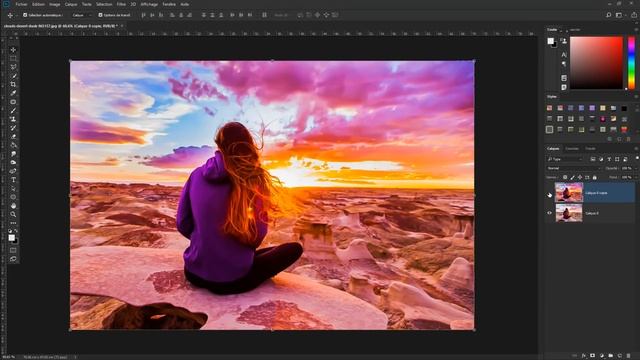The height and width of the screenshot is (360, 640).
Task: Select the Lasso tool
Action: 13,67
